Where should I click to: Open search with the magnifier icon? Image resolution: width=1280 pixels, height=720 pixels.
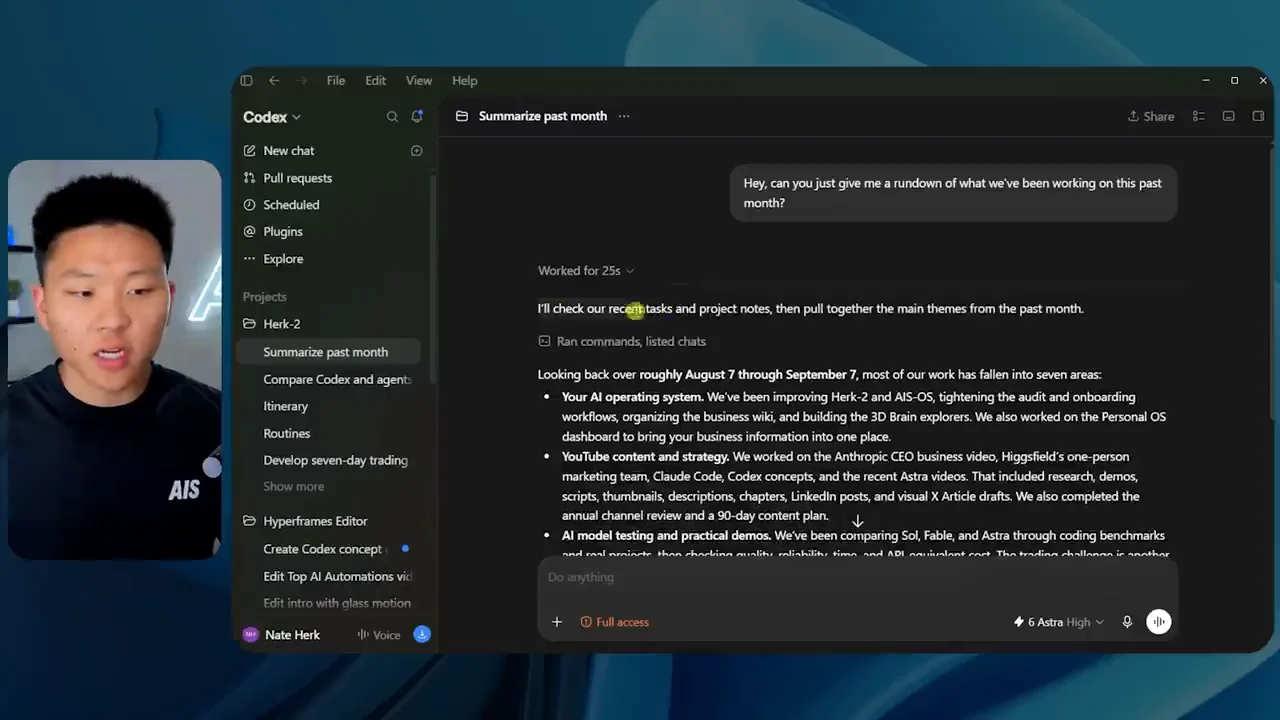click(392, 117)
